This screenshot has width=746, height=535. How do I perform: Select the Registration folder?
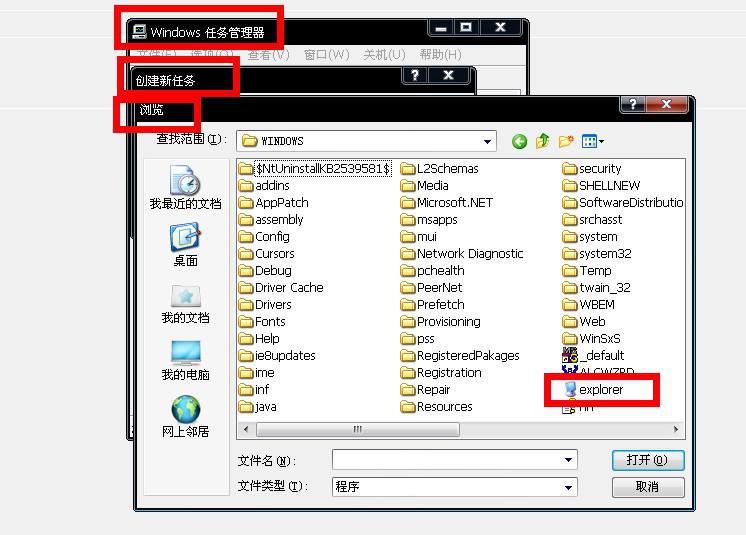click(x=441, y=372)
